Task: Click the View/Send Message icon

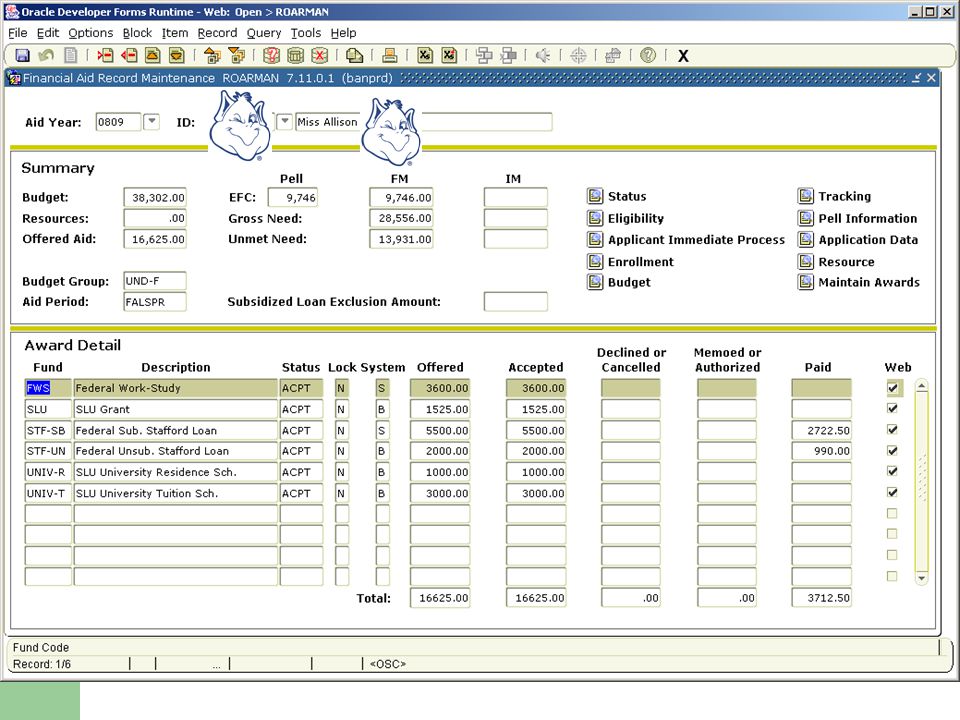Action: pyautogui.click(x=354, y=56)
